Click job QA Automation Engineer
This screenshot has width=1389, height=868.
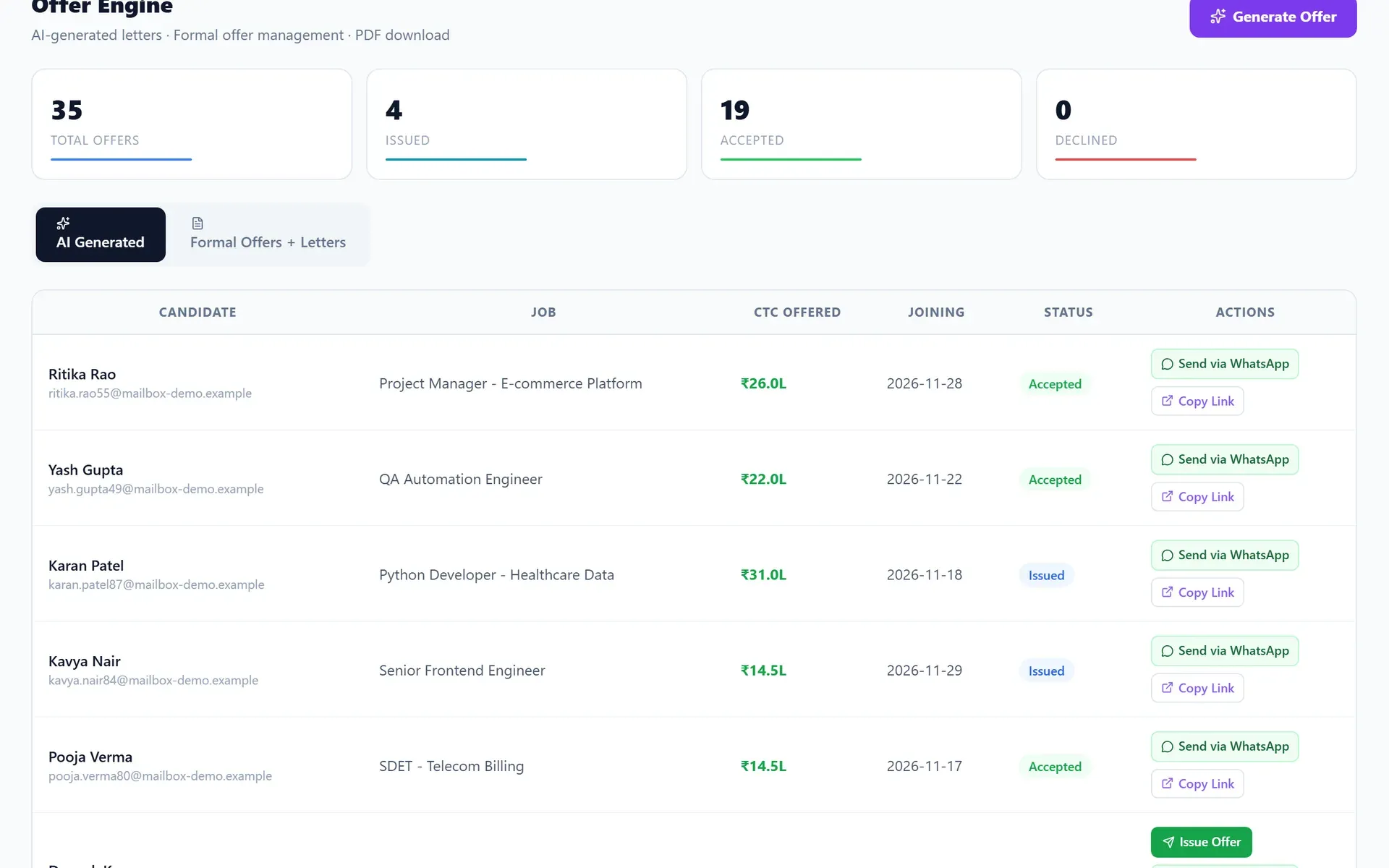[x=461, y=479]
